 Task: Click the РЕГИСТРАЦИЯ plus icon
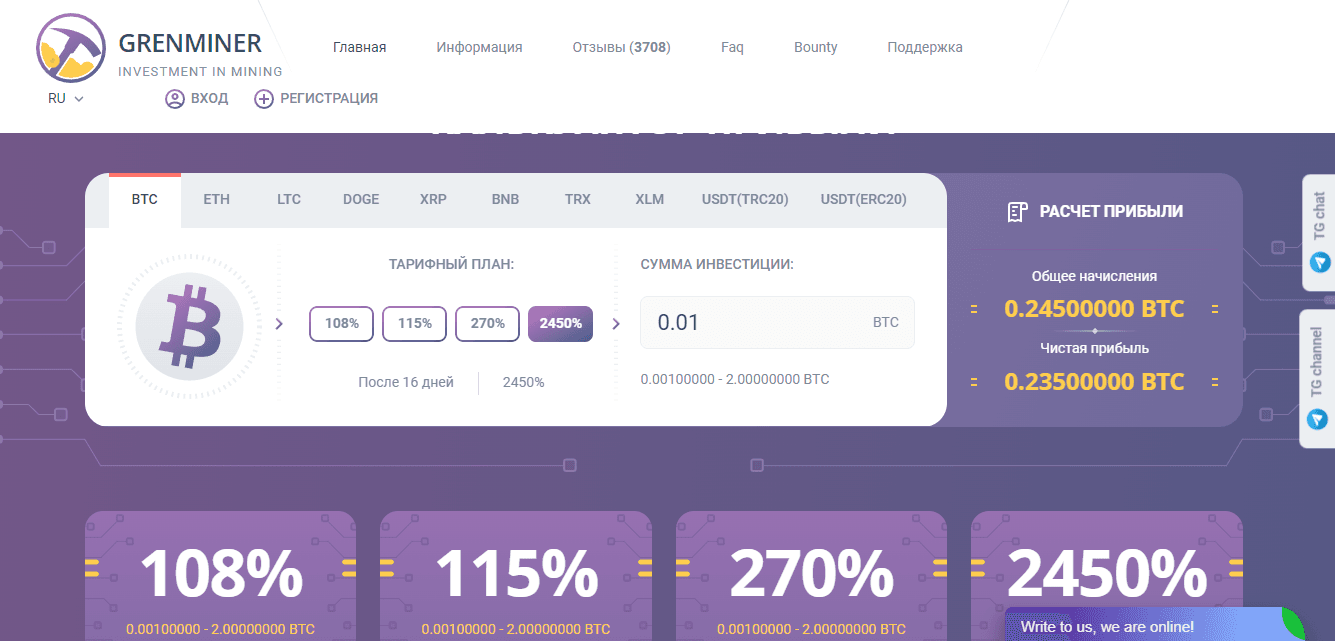(x=263, y=98)
